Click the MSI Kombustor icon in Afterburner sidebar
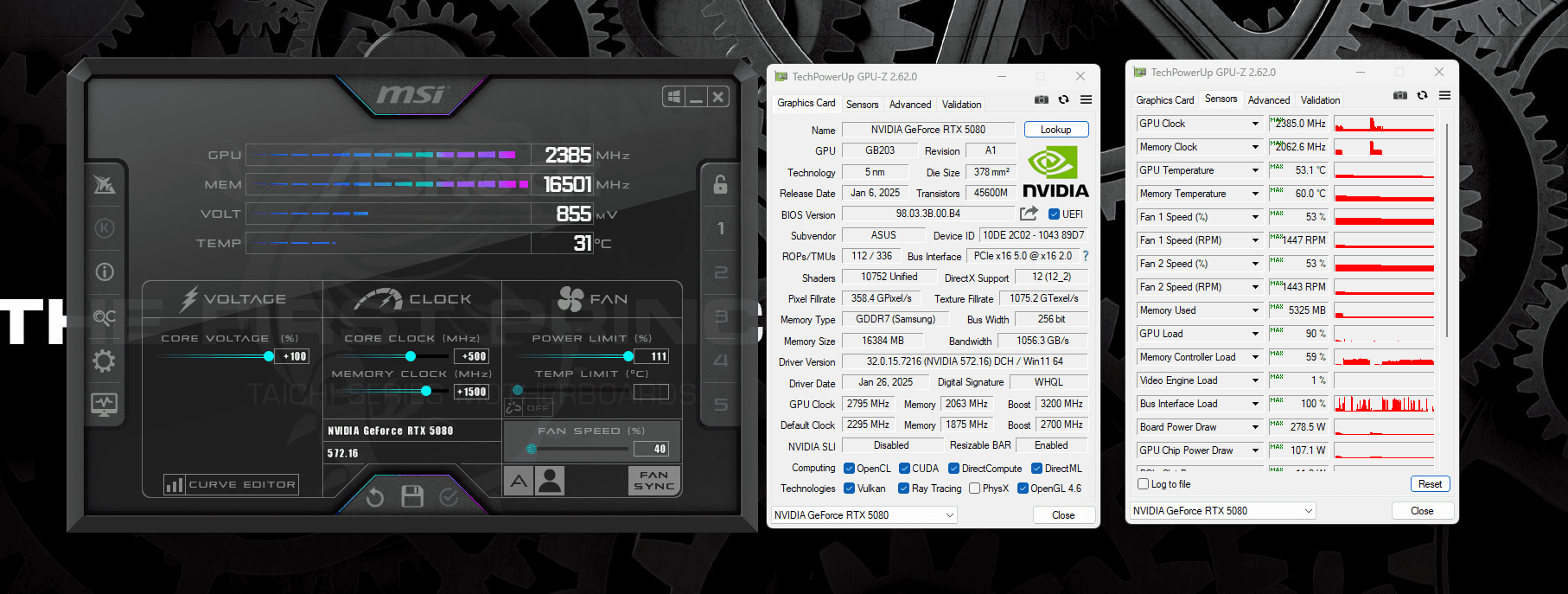This screenshot has height=594, width=1568. click(105, 184)
